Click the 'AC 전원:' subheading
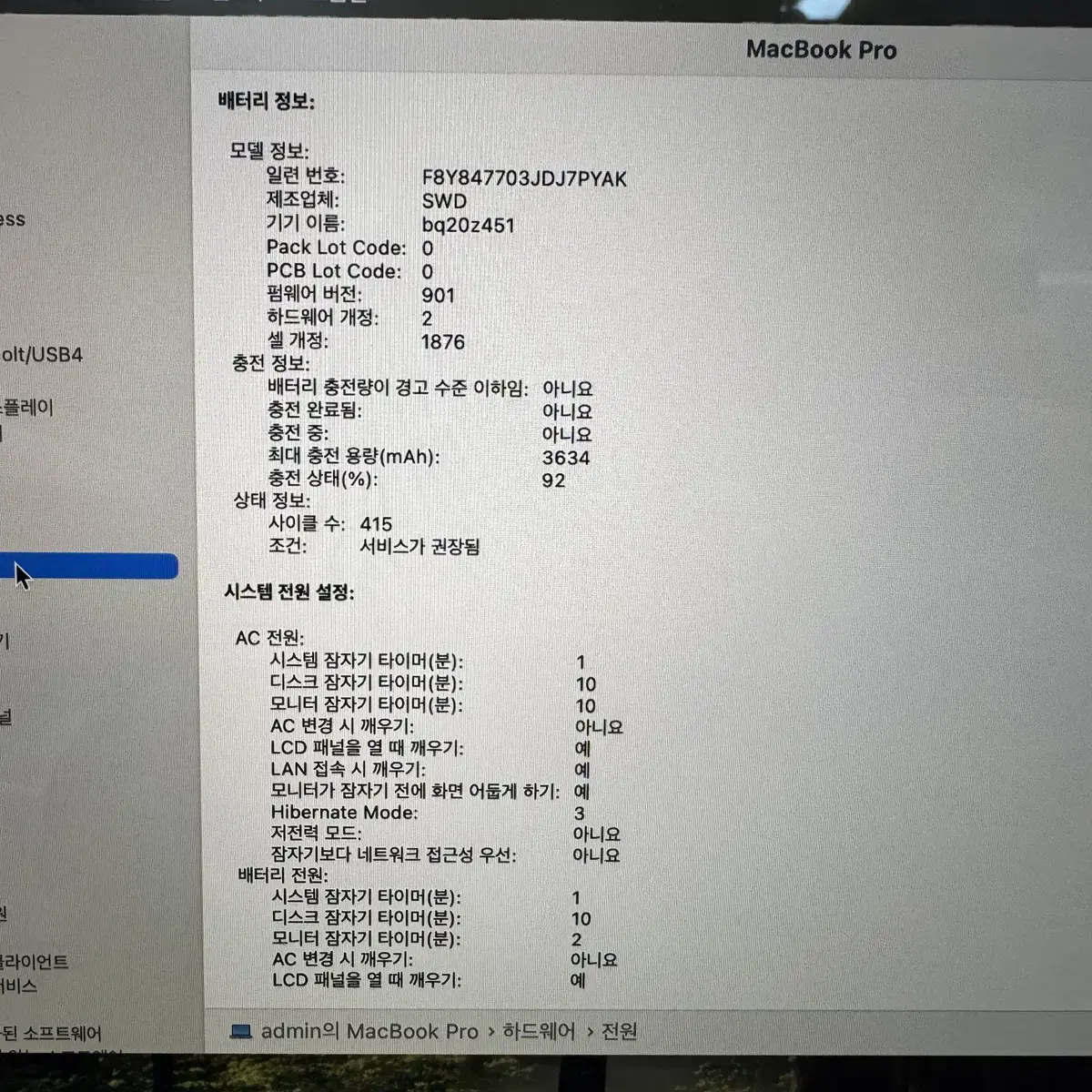 pyautogui.click(x=269, y=638)
